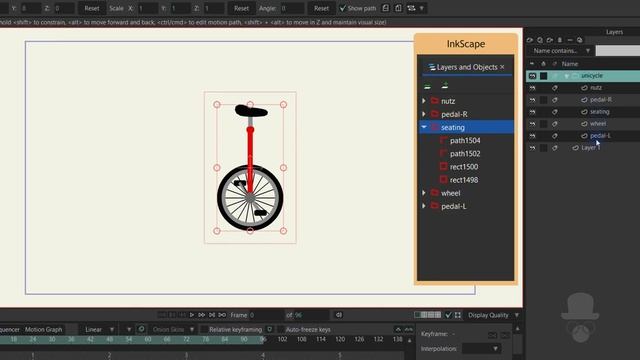Collapse the unicycle group layer triangle

567,76
